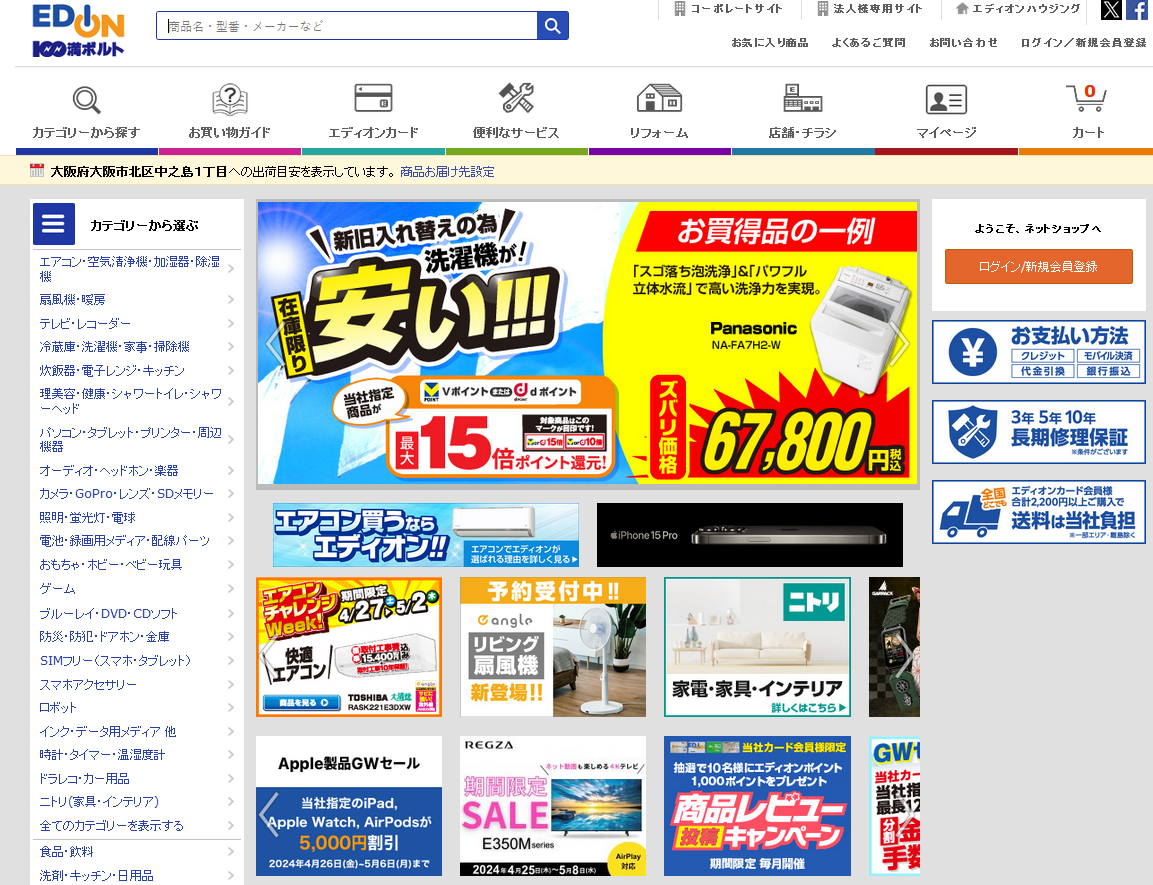The height and width of the screenshot is (885, 1153).
Task: Expand 炊飯器・電子レンジ・キッチン category
Action: pos(137,370)
